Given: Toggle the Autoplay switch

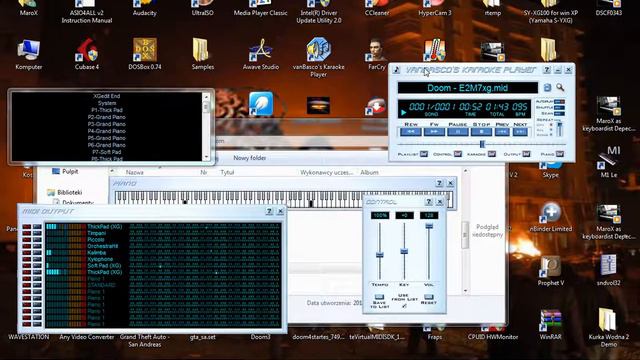Looking at the screenshot, I should click(559, 101).
